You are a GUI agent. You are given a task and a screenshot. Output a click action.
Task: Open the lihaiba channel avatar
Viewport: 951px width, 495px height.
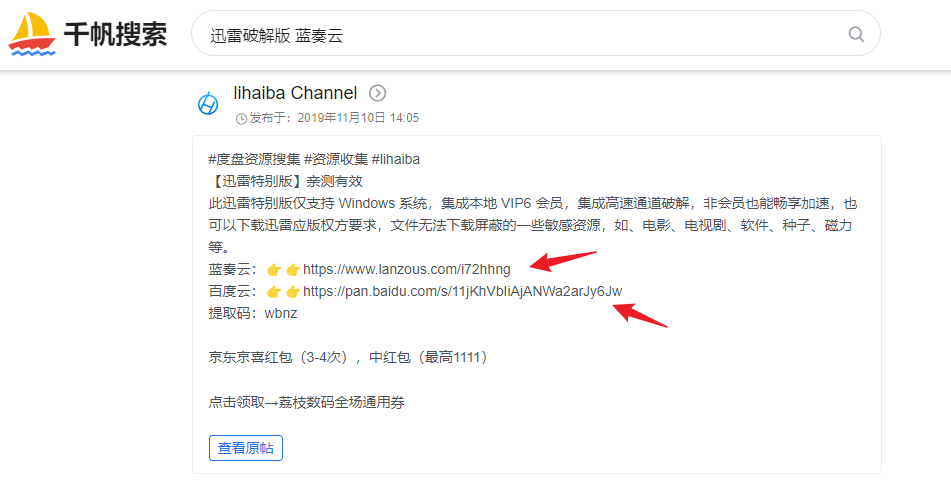pos(208,103)
